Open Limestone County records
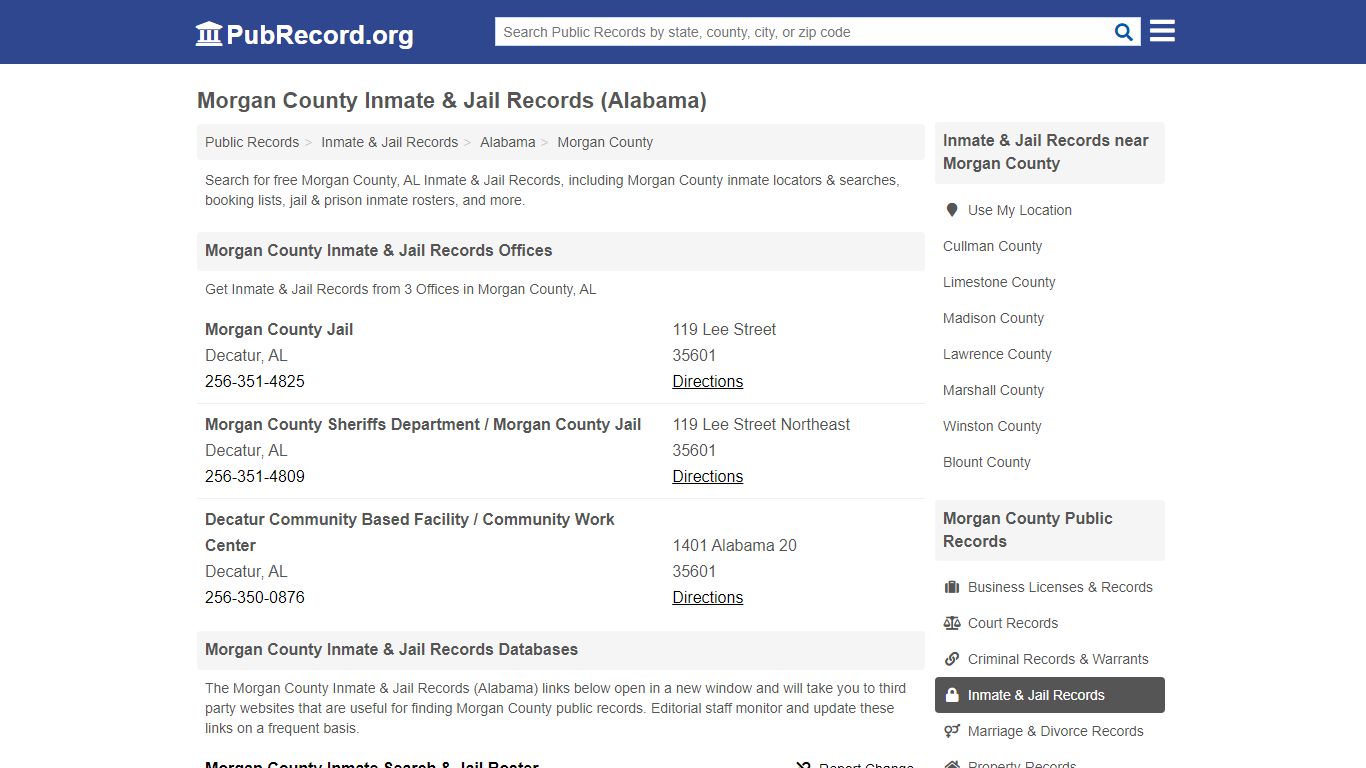This screenshot has height=768, width=1366. [999, 282]
